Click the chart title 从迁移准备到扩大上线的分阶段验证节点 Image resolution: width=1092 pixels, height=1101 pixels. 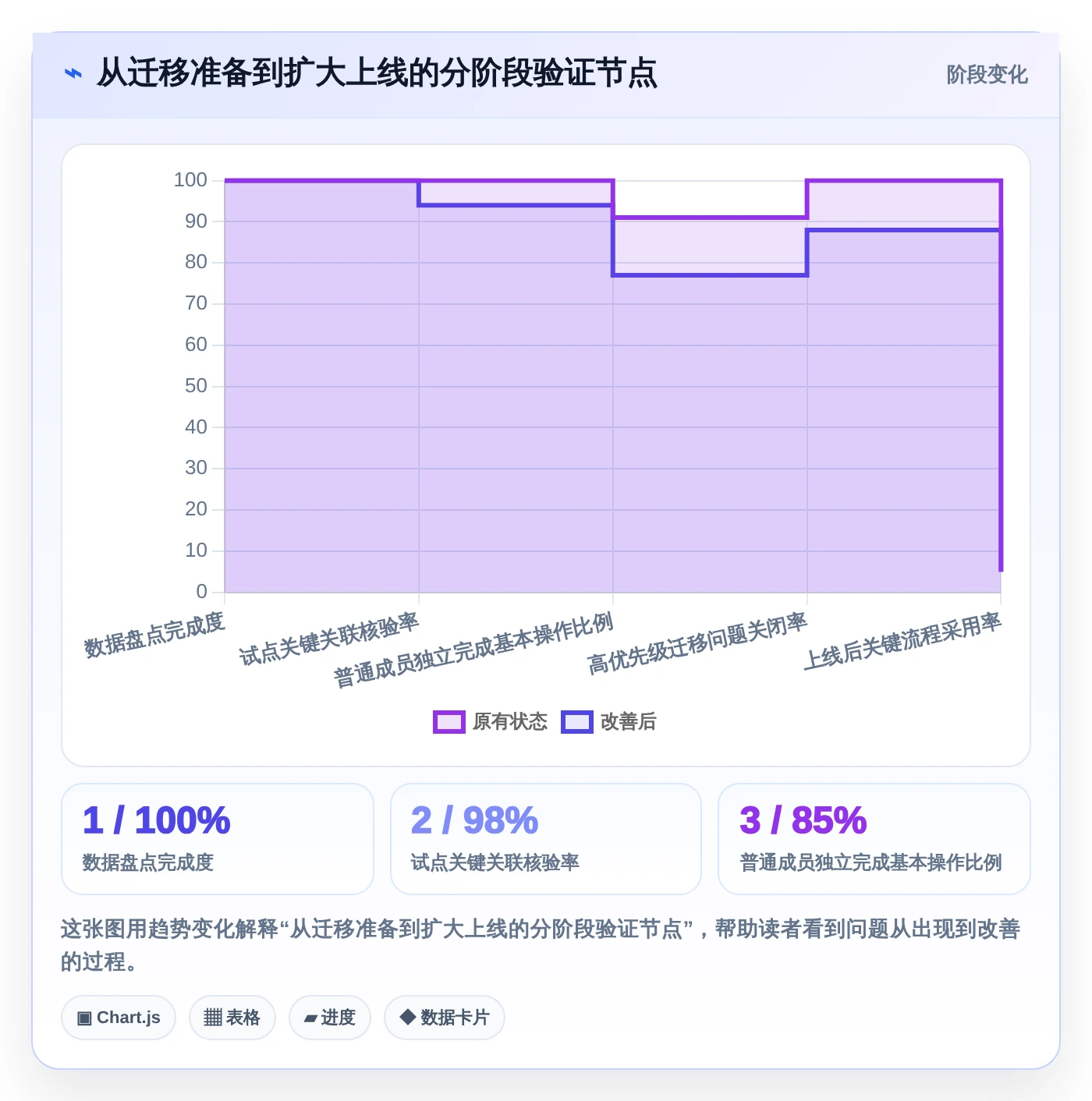tap(377, 74)
